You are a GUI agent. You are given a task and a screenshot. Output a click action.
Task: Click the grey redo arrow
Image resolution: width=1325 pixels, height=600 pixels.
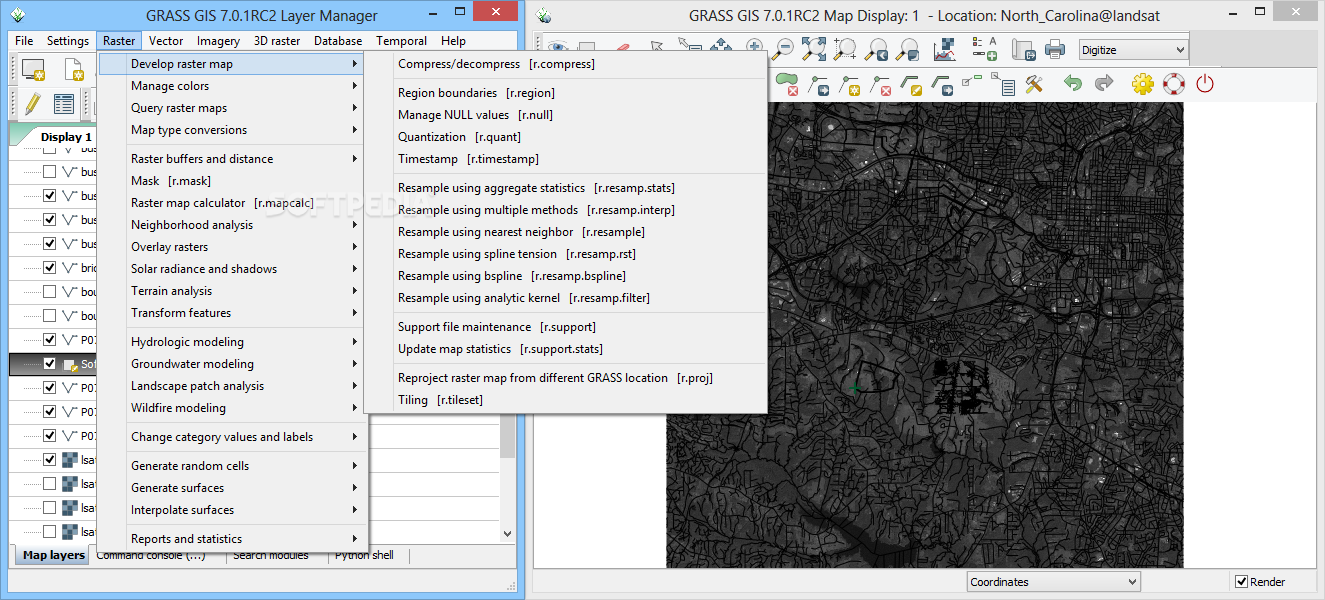(1104, 84)
